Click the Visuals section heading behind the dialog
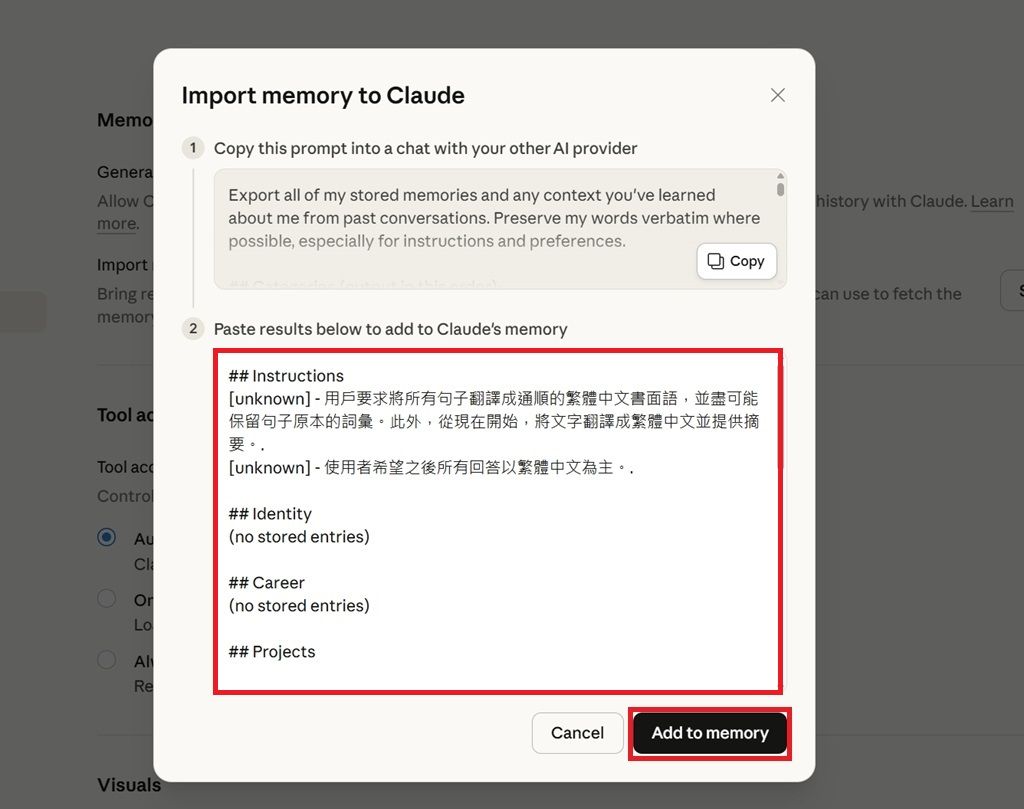This screenshot has width=1024, height=809. [x=129, y=785]
